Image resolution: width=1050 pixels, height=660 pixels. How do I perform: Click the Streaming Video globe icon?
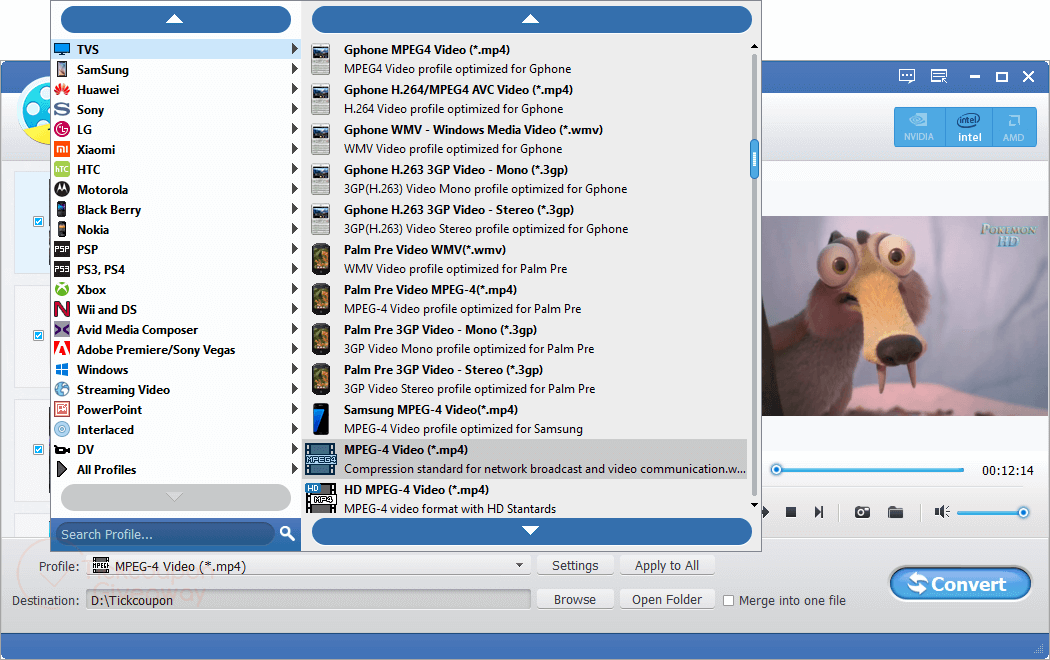click(62, 389)
